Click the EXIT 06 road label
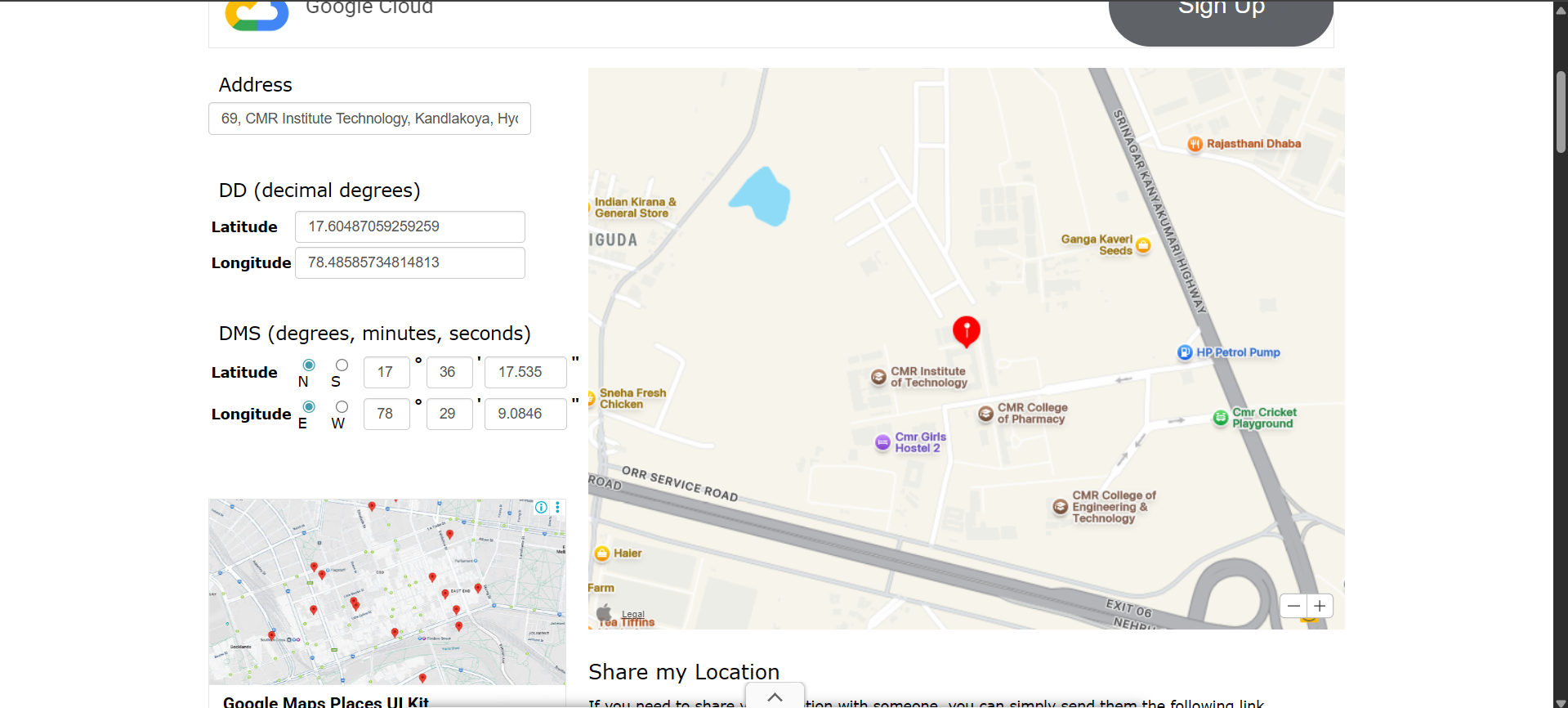The height and width of the screenshot is (708, 1568). click(1129, 608)
